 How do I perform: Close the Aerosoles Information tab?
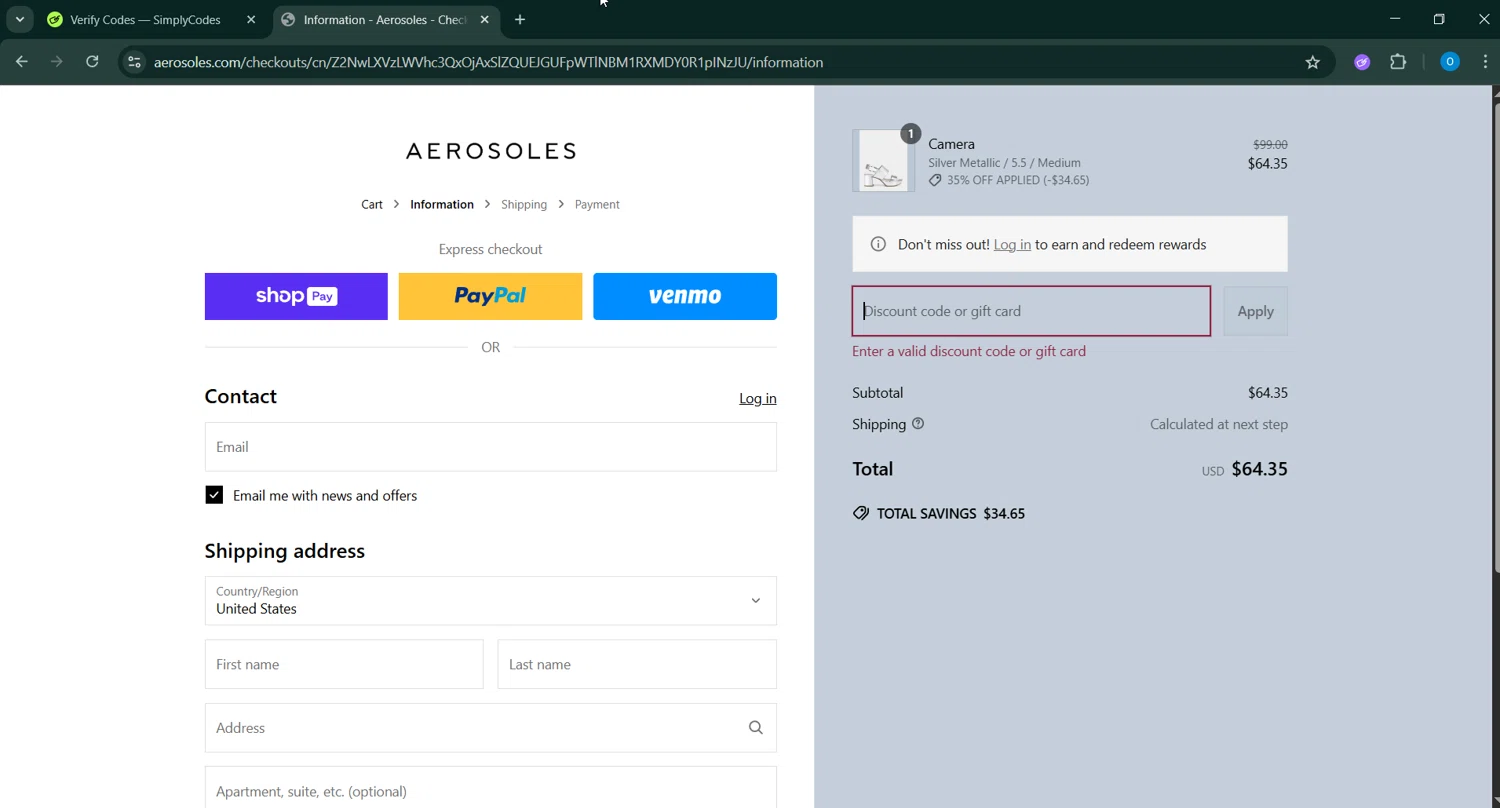(485, 19)
